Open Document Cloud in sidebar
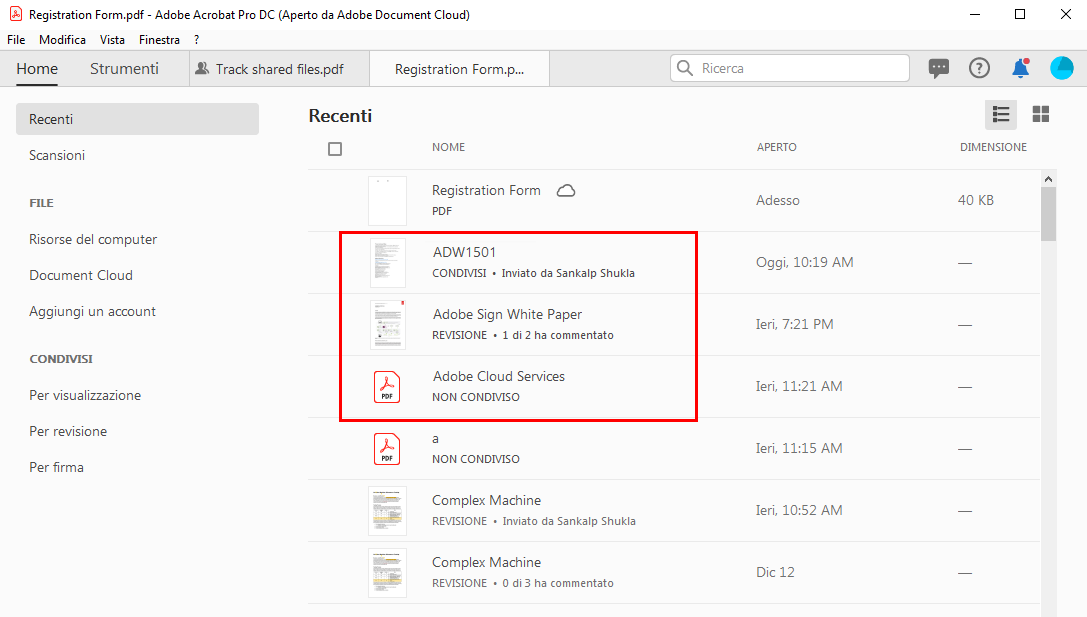Screen dimensions: 1087x617 [x=81, y=275]
